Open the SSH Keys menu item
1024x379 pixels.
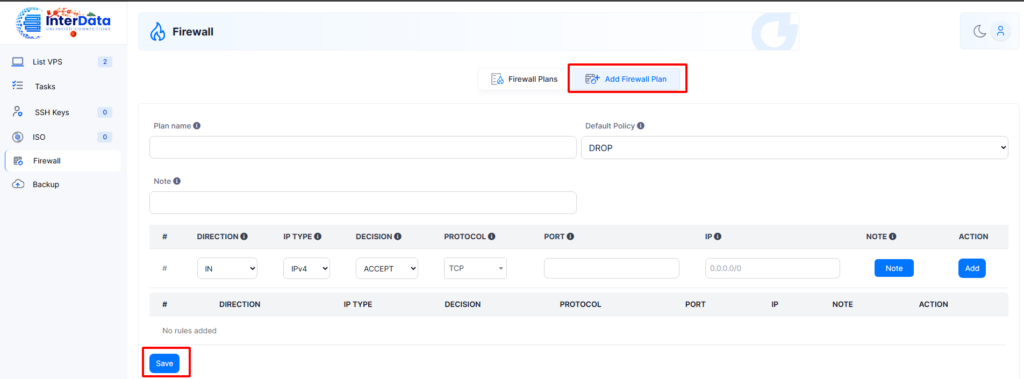coord(63,112)
